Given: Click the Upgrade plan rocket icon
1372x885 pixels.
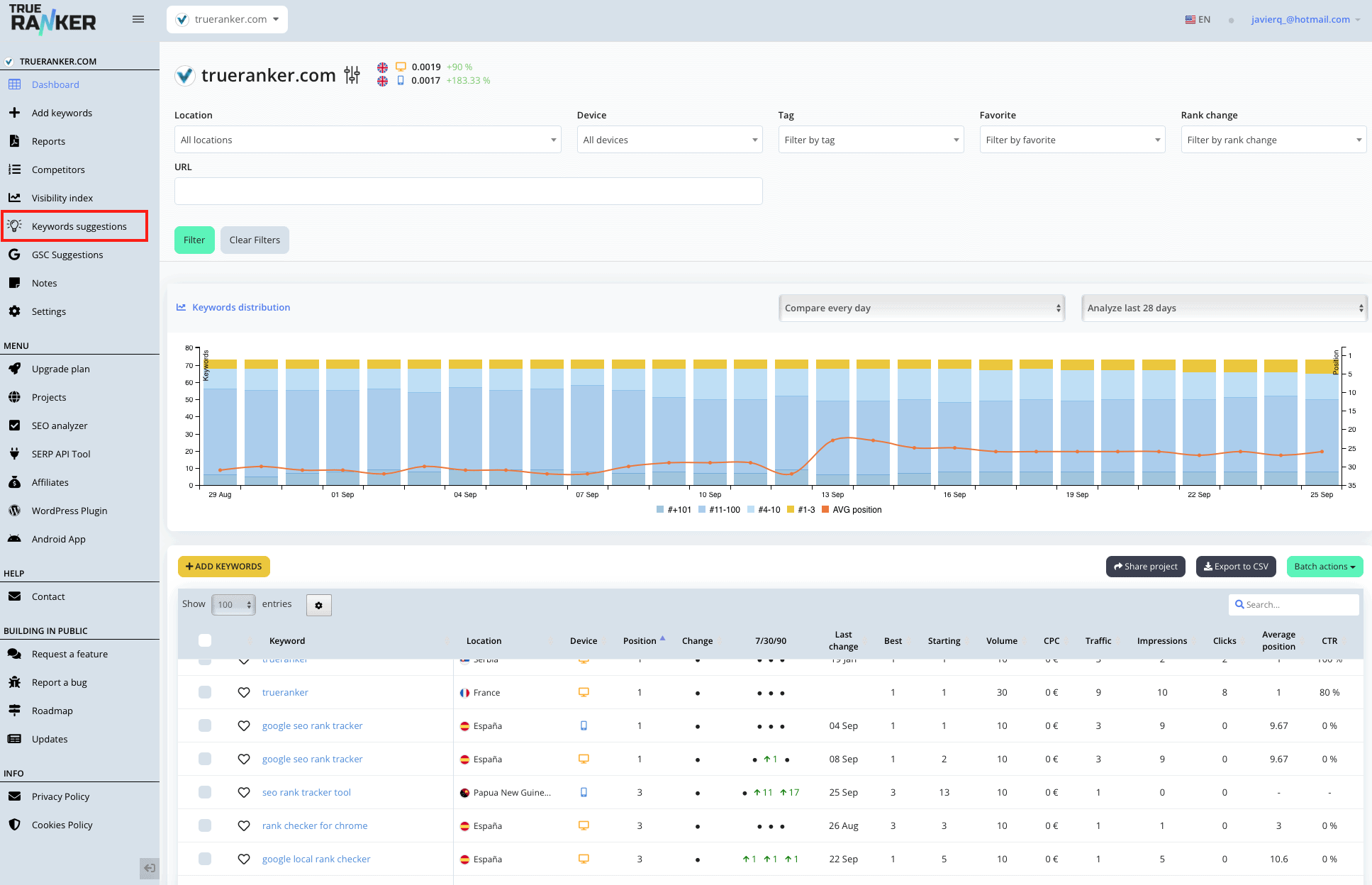Looking at the screenshot, I should click(14, 369).
